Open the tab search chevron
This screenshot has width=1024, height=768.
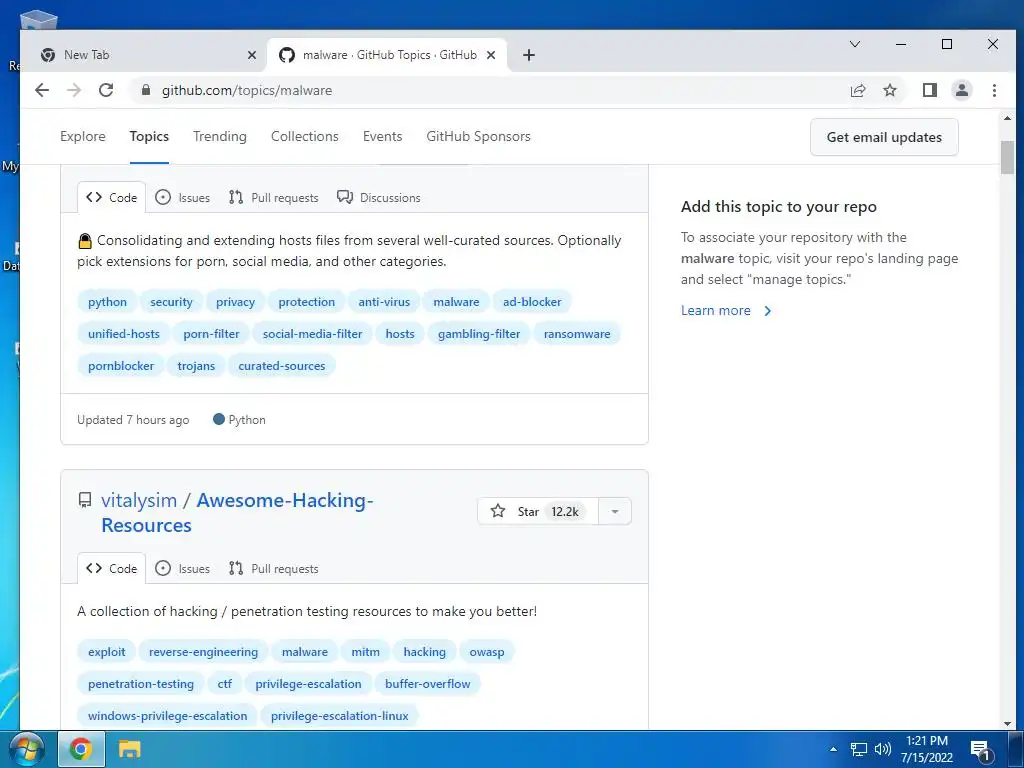point(854,44)
